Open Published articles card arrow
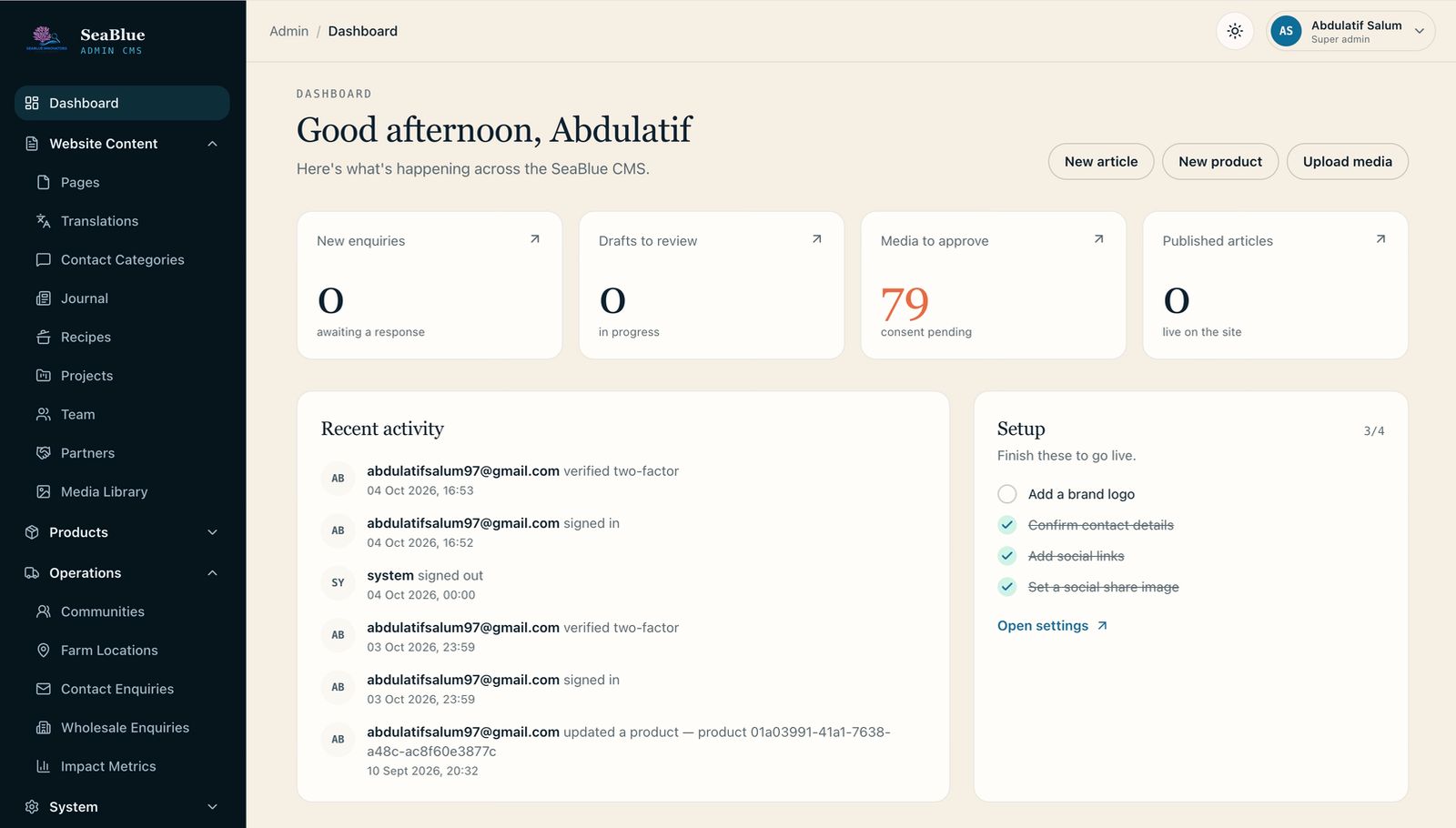Image resolution: width=1456 pixels, height=828 pixels. [1380, 239]
